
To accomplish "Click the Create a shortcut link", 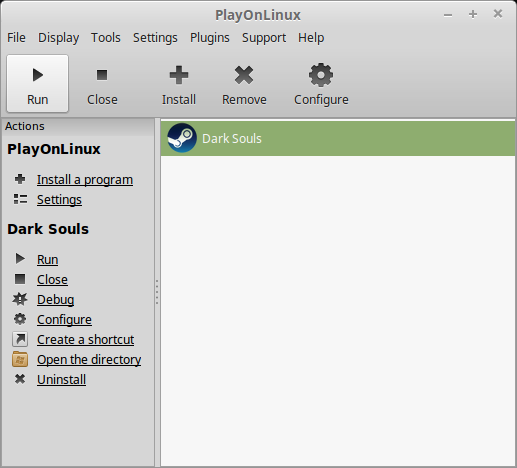I will point(85,339).
